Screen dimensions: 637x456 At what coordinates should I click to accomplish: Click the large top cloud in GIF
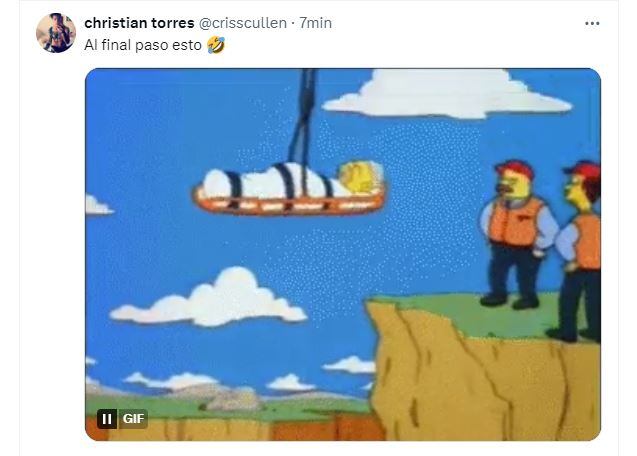tap(445, 94)
